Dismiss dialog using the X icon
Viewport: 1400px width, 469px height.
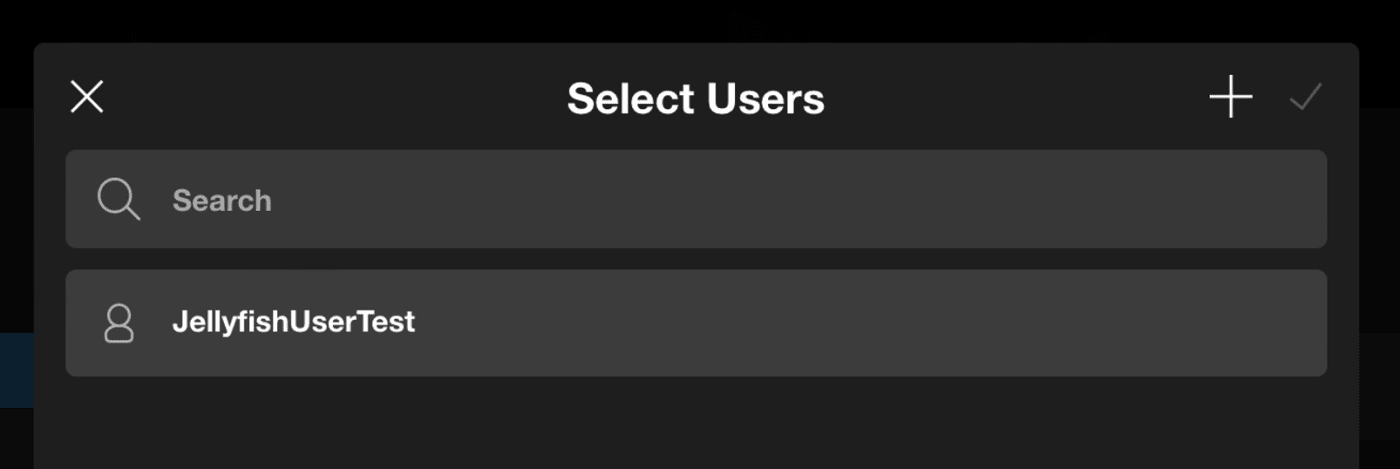(87, 98)
